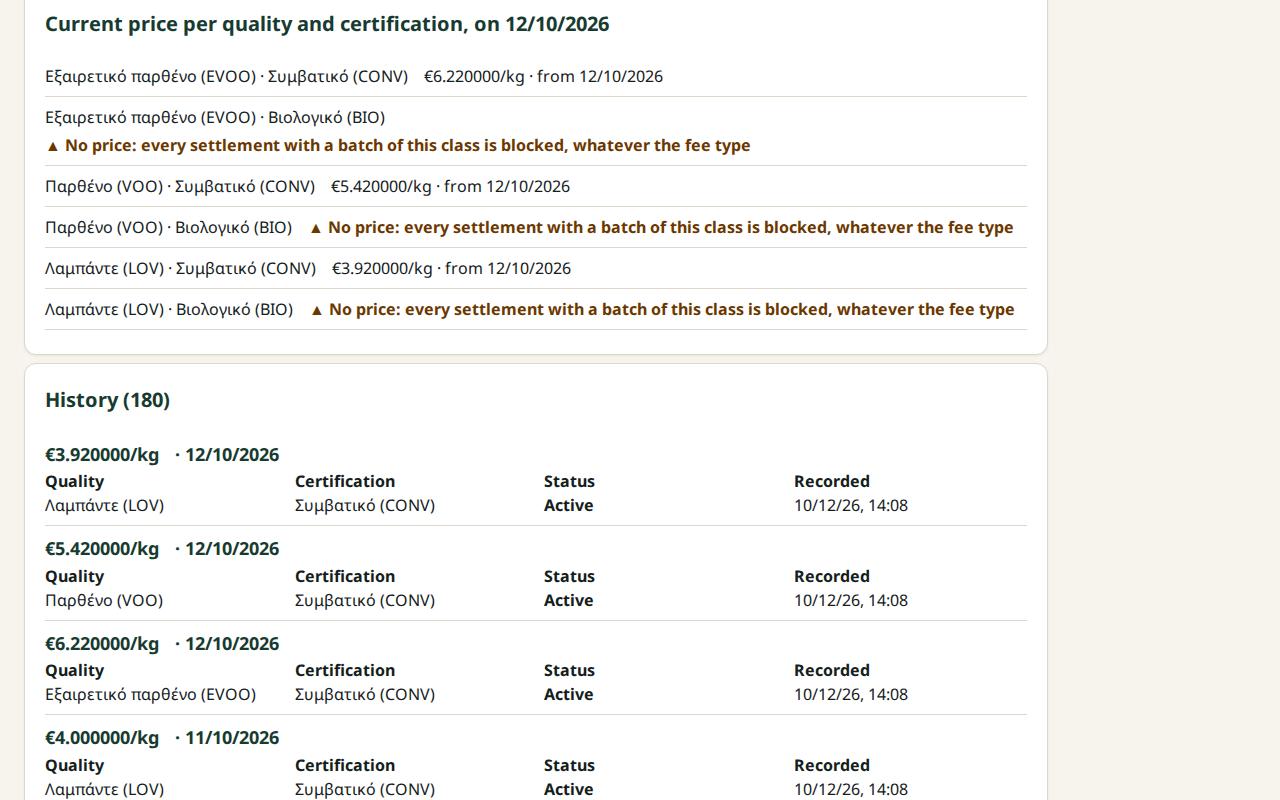The height and width of the screenshot is (800, 1280).
Task: Click the 'Active' status in the €5.420000/kg history entry
Action: 569,601
